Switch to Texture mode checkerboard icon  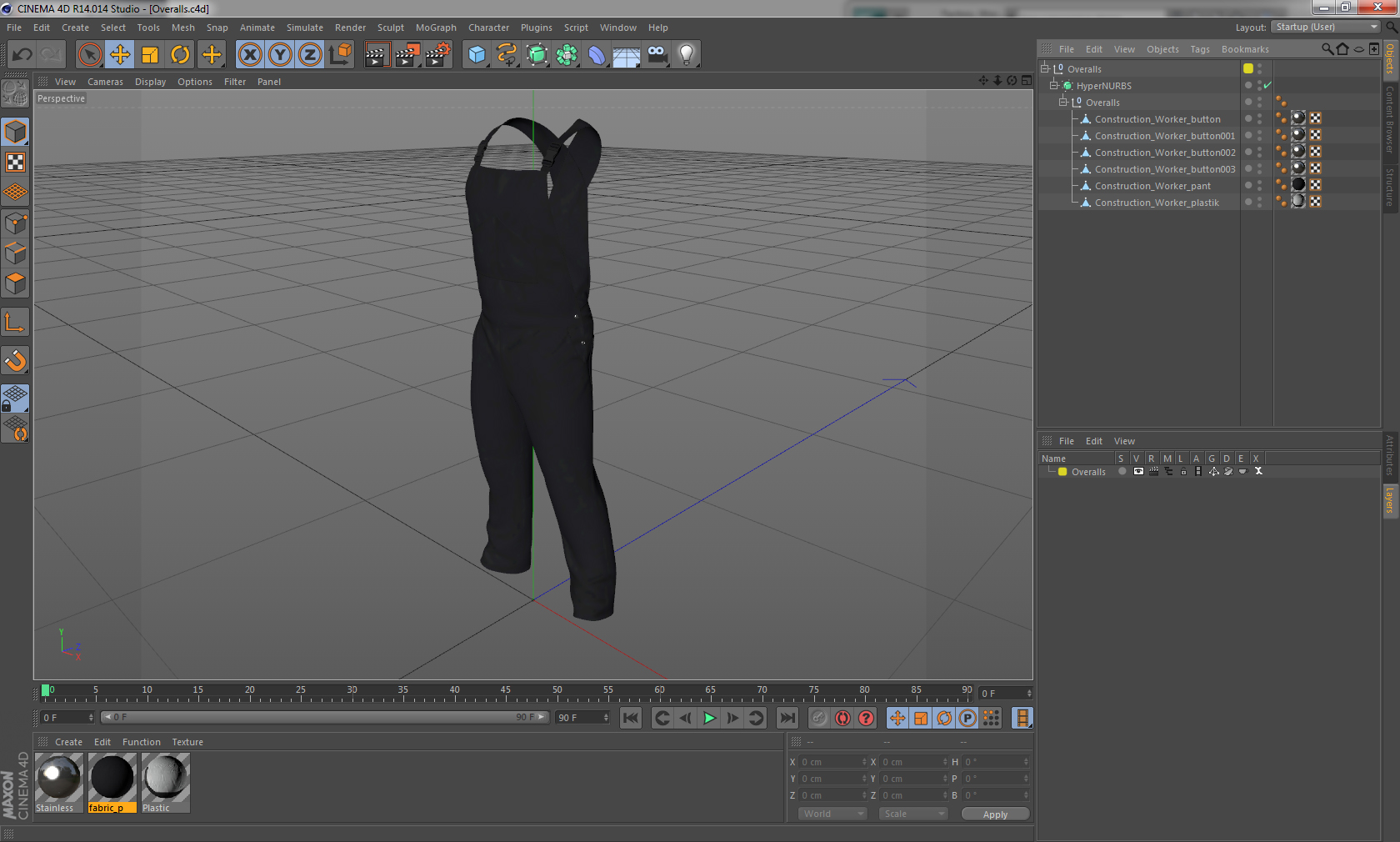[x=15, y=162]
